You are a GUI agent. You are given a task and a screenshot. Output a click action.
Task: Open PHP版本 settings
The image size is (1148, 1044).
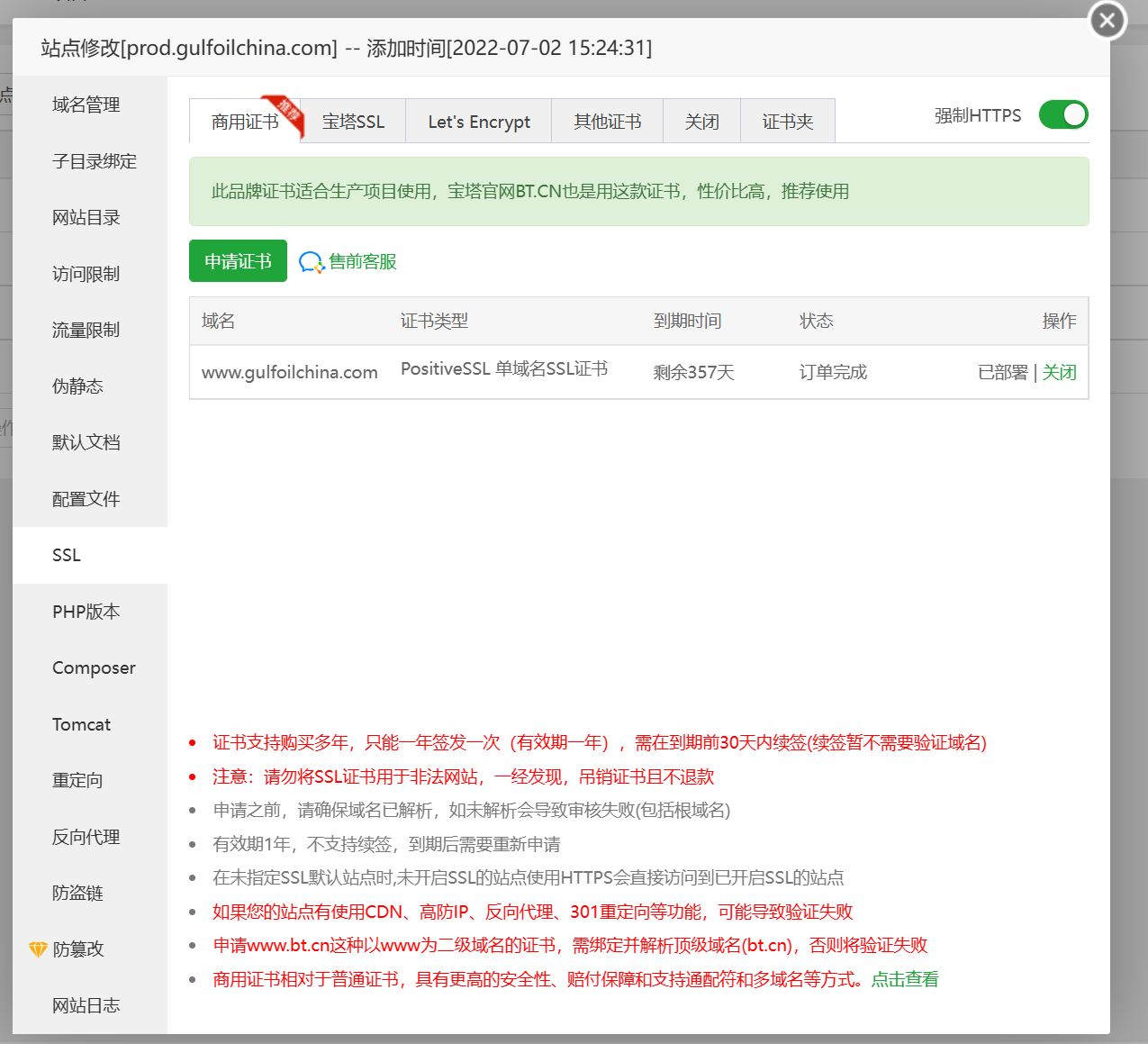(x=90, y=612)
